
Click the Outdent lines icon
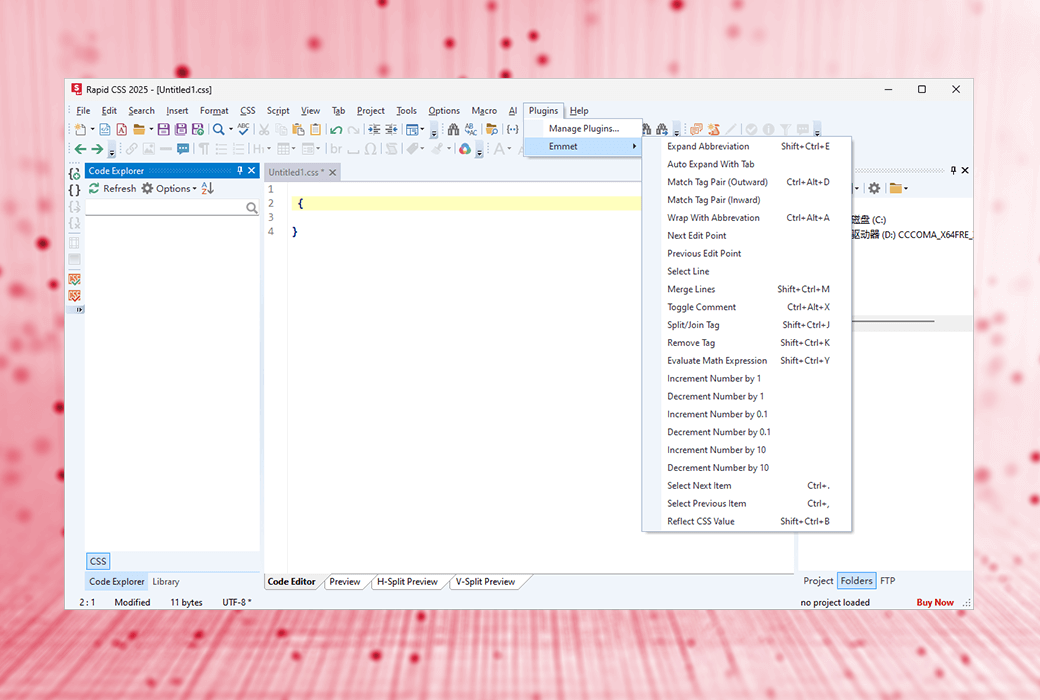[x=391, y=129]
